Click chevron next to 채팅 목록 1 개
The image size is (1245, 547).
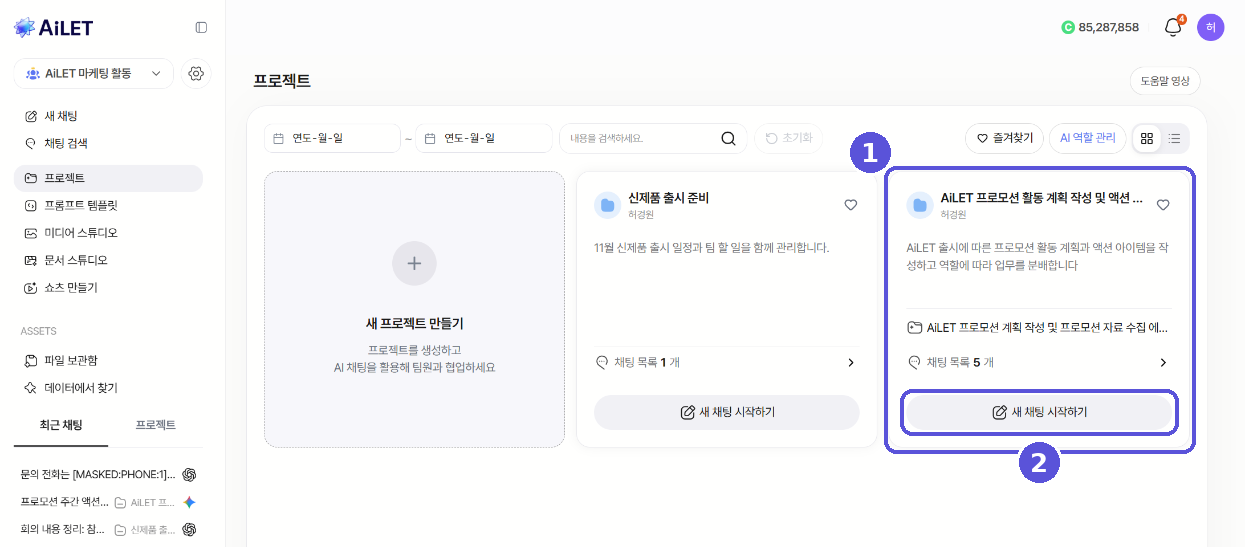(x=851, y=362)
